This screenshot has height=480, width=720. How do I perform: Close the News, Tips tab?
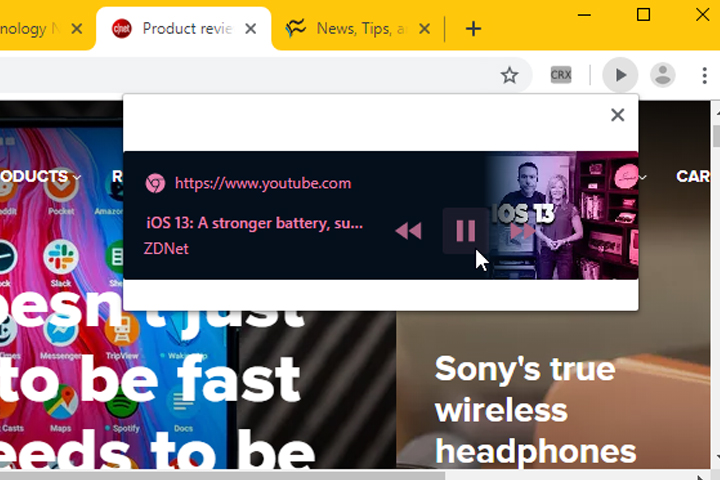click(425, 29)
